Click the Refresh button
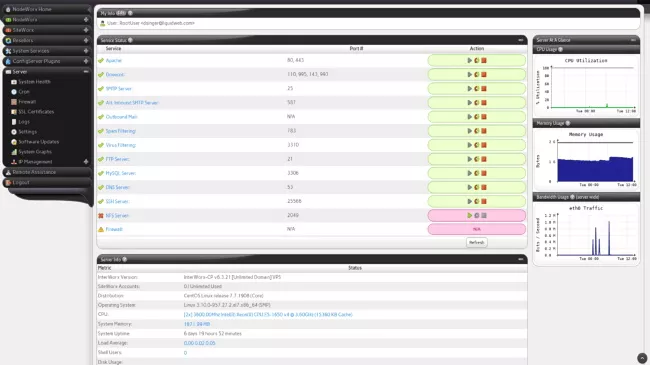 point(477,243)
